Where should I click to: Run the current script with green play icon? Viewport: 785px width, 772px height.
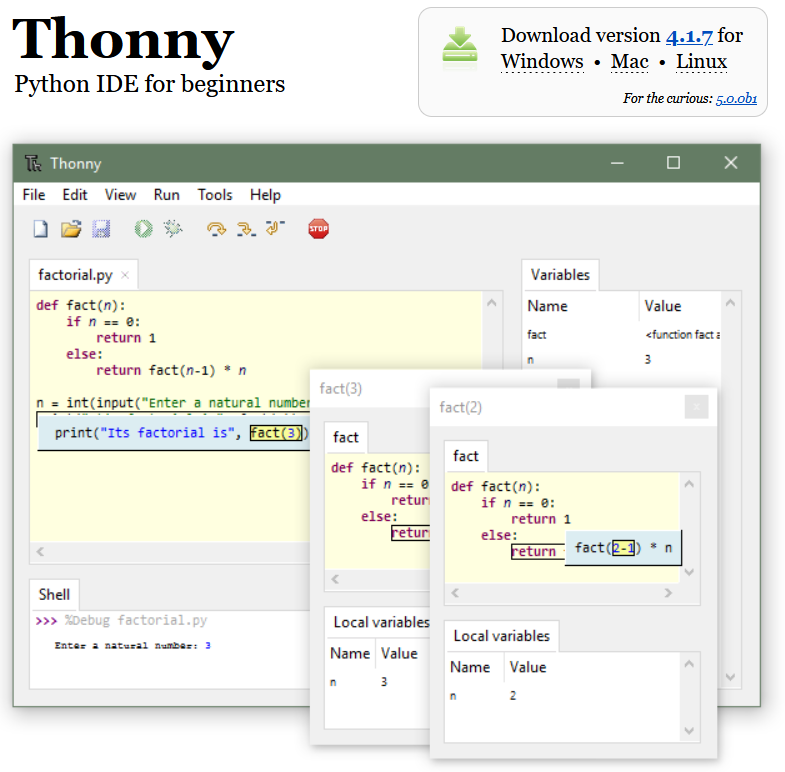point(143,229)
